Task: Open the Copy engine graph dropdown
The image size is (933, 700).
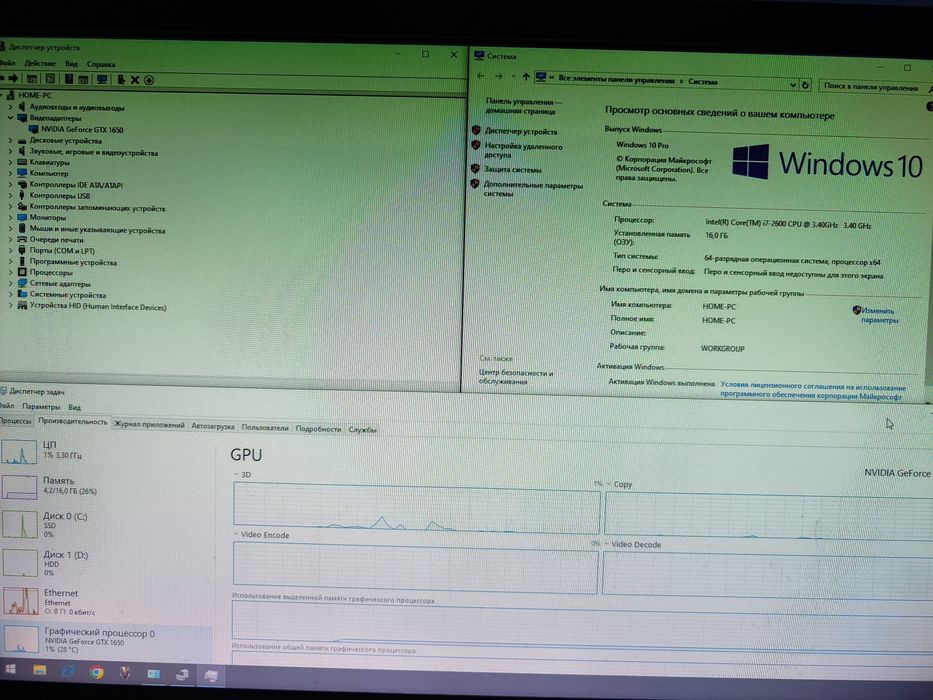Action: click(x=609, y=483)
